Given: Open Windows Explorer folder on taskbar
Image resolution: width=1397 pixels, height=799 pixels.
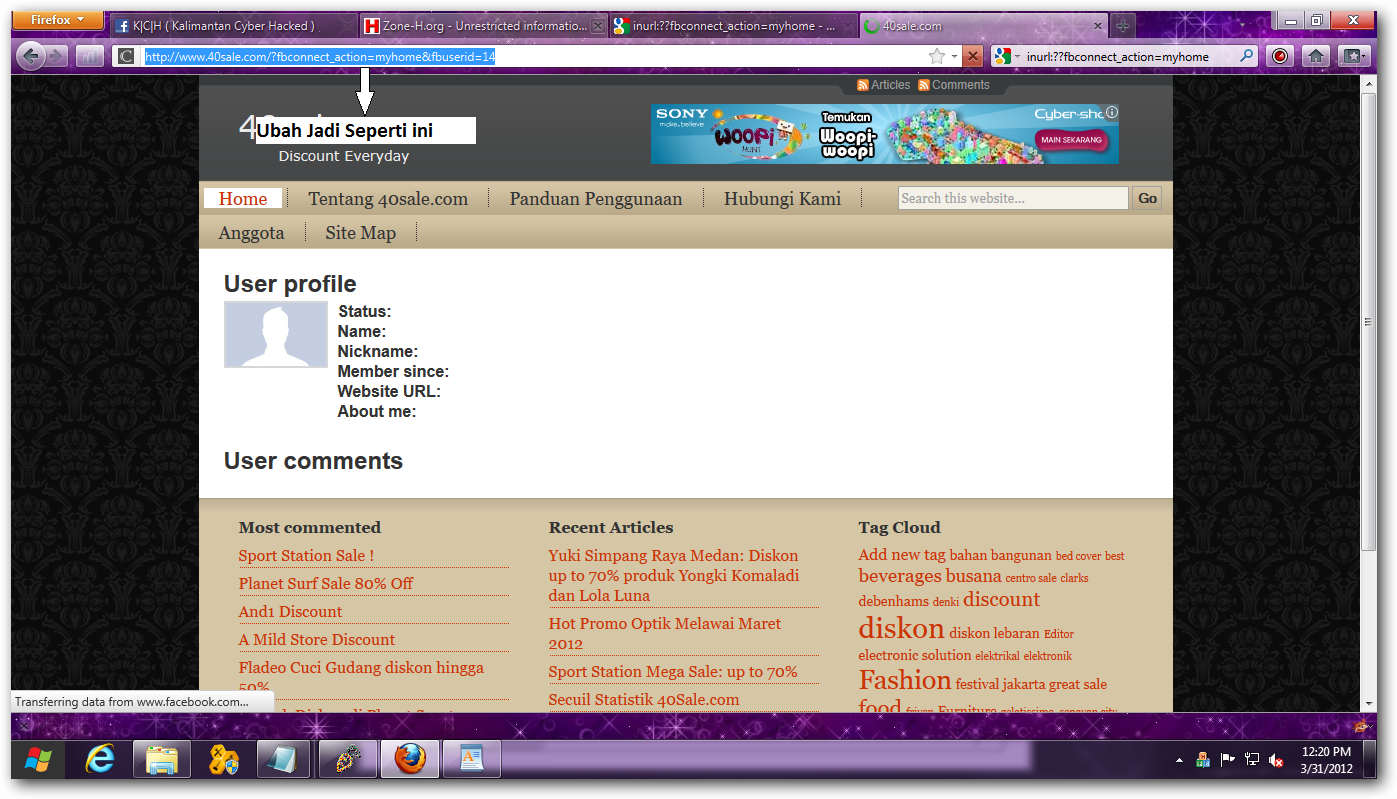Looking at the screenshot, I should tap(161, 760).
